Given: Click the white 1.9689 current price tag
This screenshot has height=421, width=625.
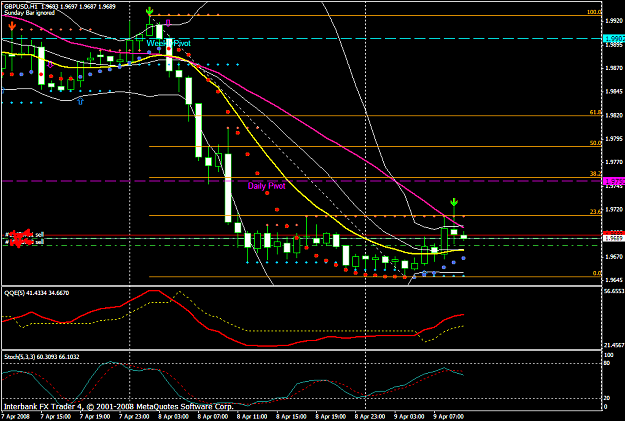Looking at the screenshot, I should 614,238.
